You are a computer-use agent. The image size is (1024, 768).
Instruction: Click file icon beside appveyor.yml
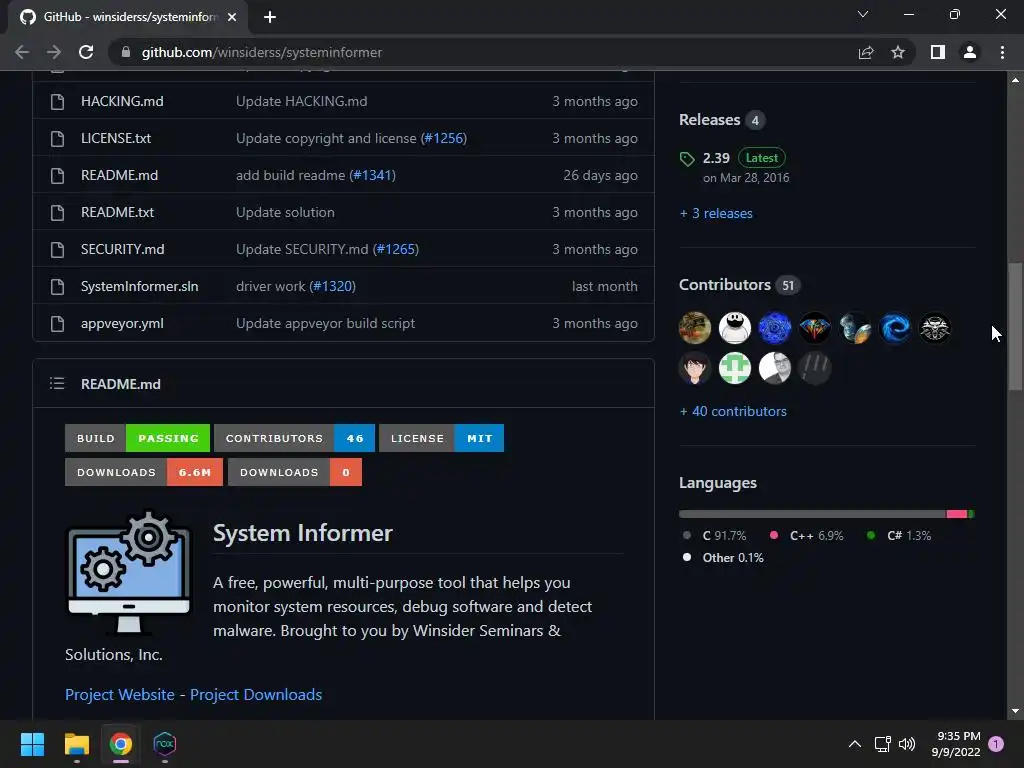click(x=57, y=323)
